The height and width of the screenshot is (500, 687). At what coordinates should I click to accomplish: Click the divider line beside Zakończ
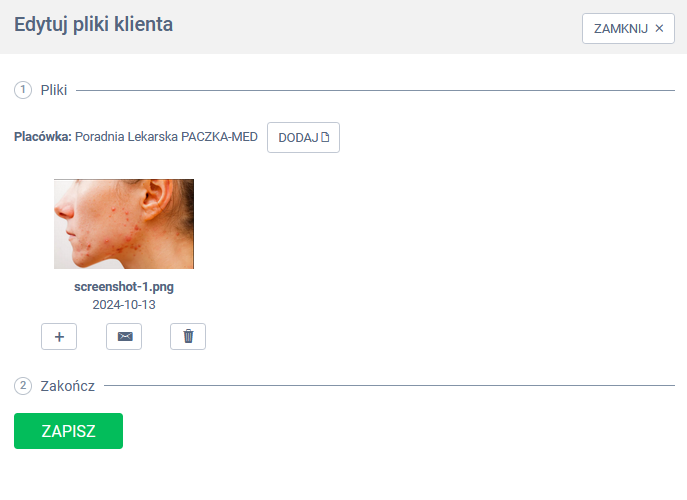(390, 386)
